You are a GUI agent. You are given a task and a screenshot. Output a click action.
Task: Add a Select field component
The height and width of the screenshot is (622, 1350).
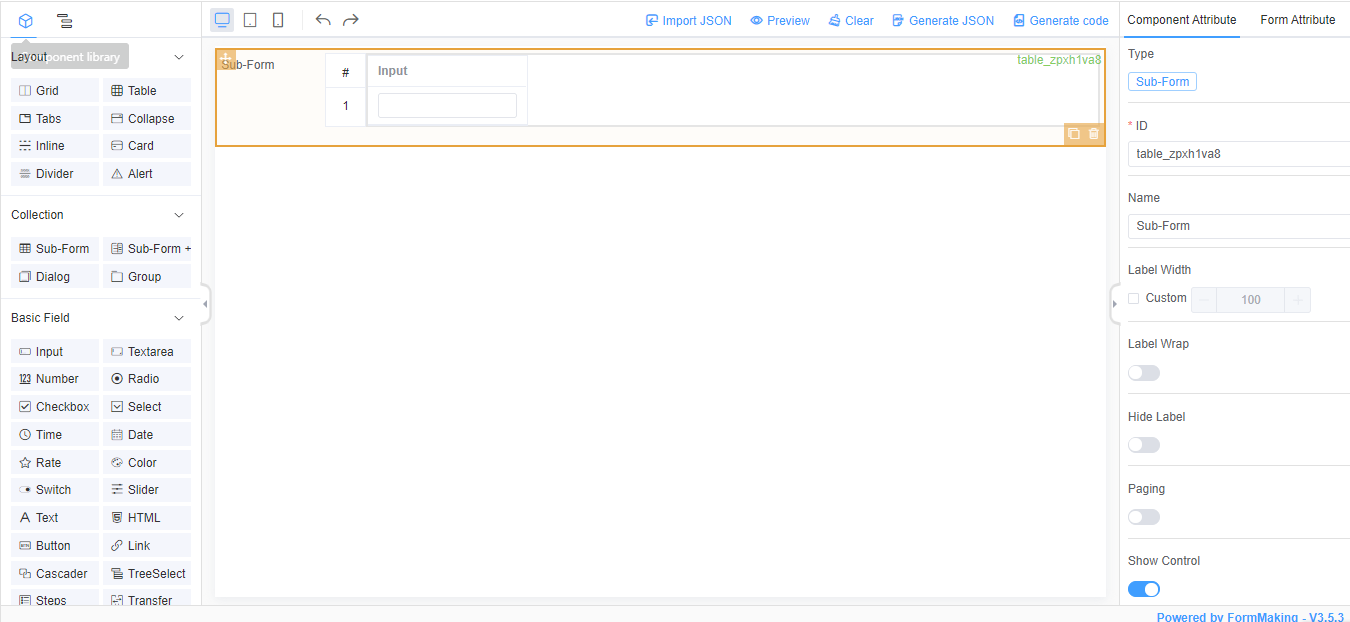[147, 407]
